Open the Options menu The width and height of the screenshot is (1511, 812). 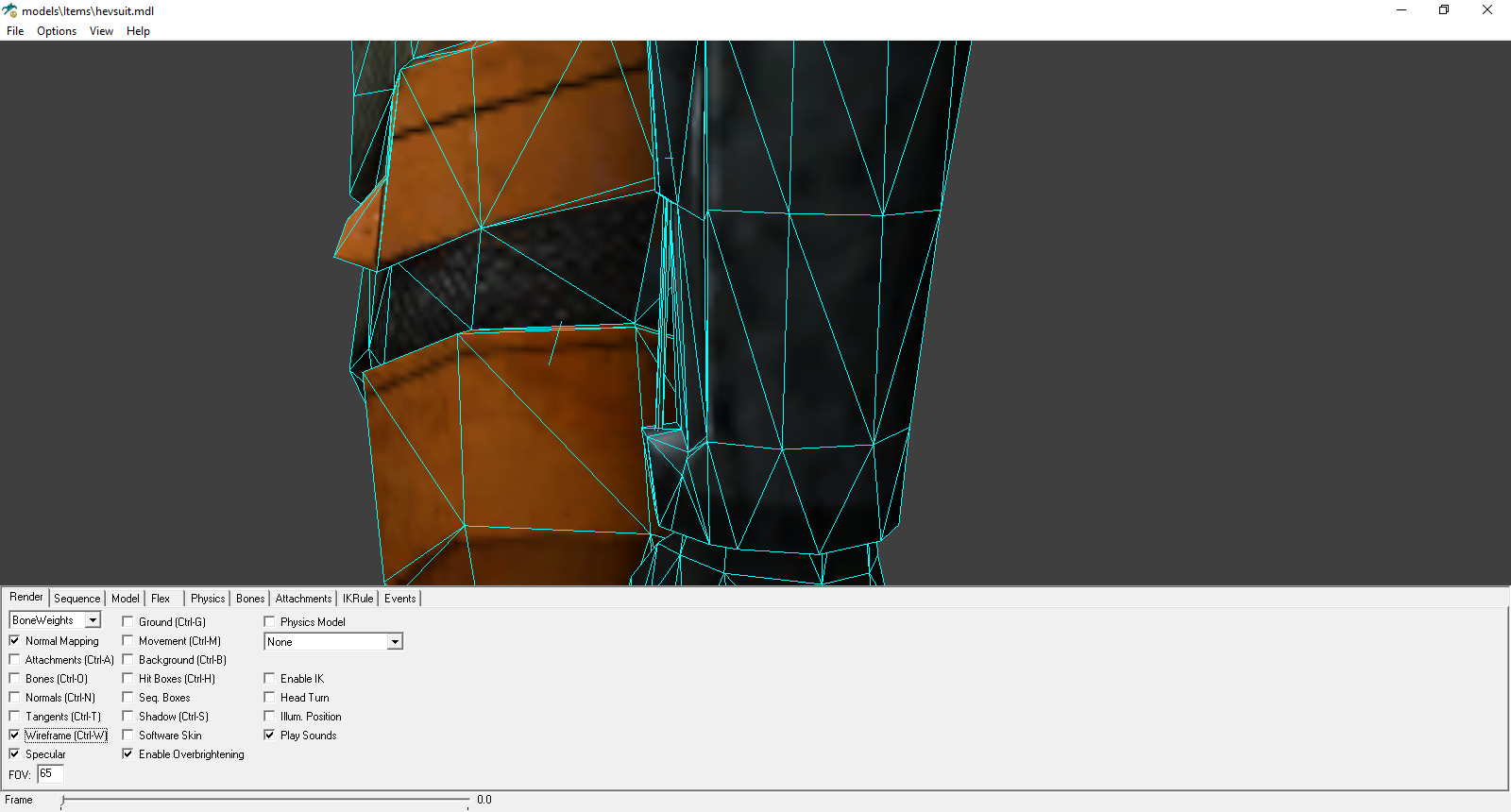tap(57, 31)
